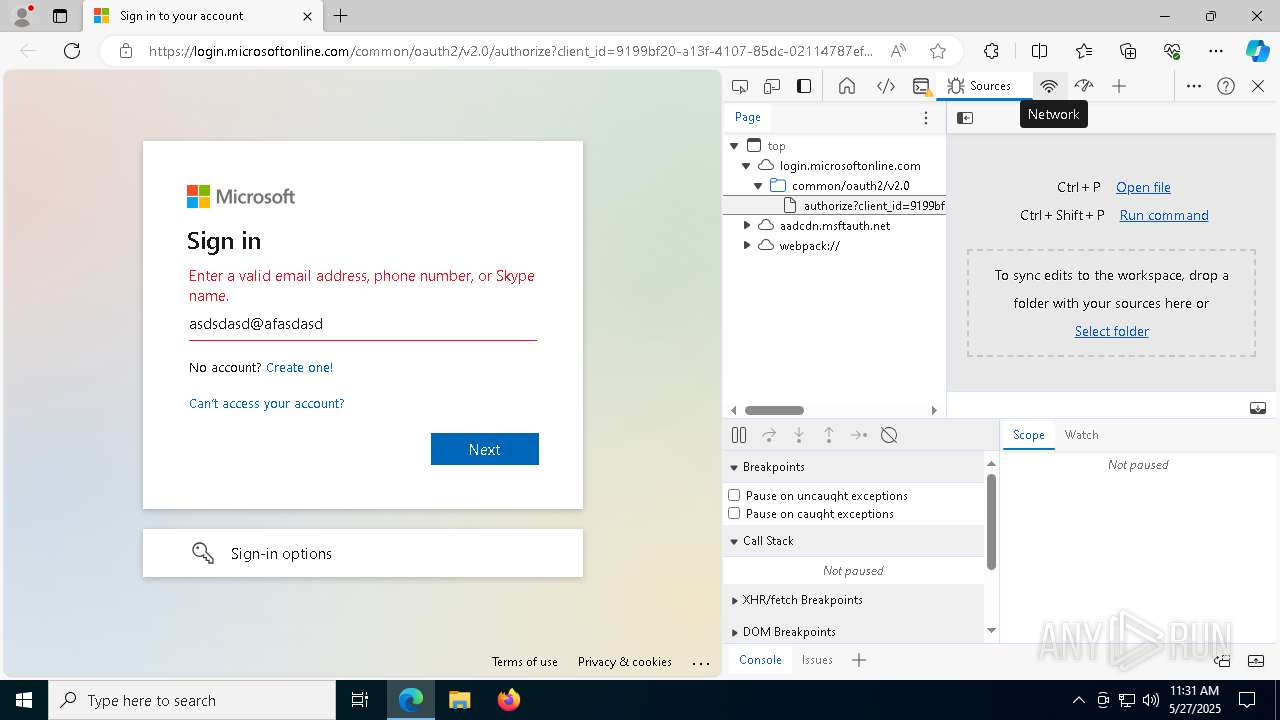Open the Elements panel icon
The image size is (1280, 720).
(x=886, y=86)
